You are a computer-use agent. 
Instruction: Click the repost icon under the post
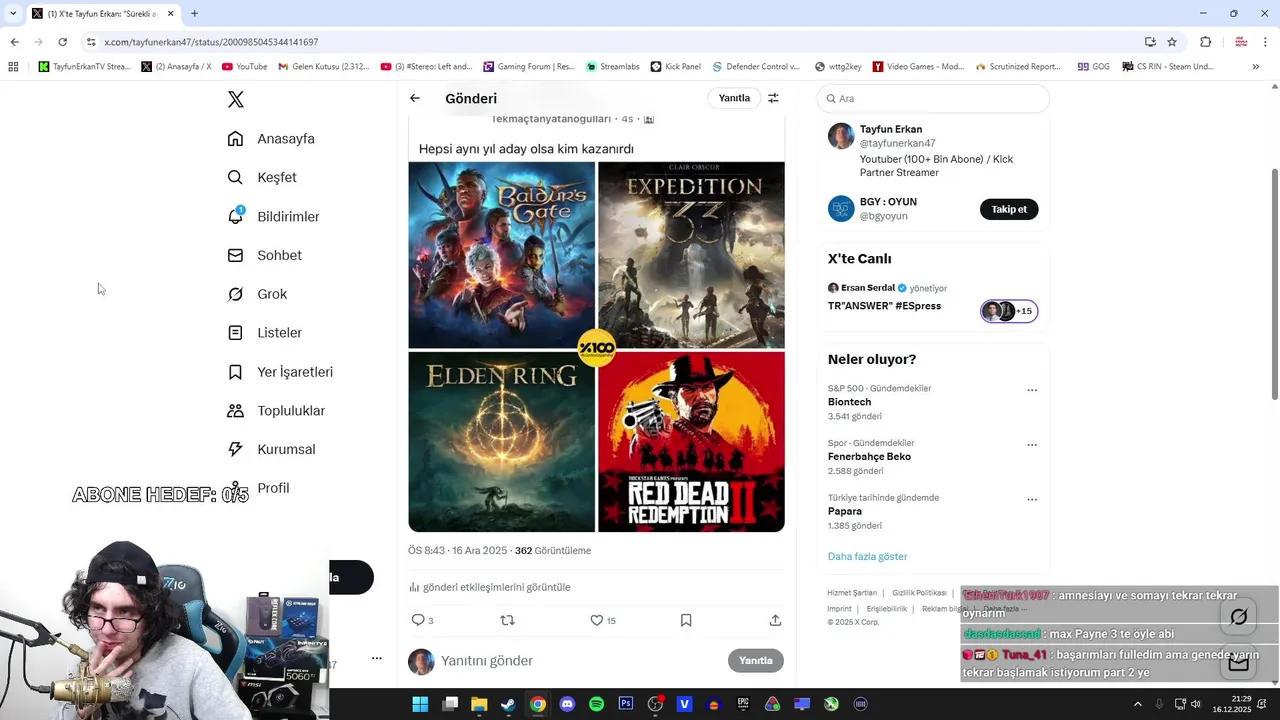pyautogui.click(x=507, y=620)
